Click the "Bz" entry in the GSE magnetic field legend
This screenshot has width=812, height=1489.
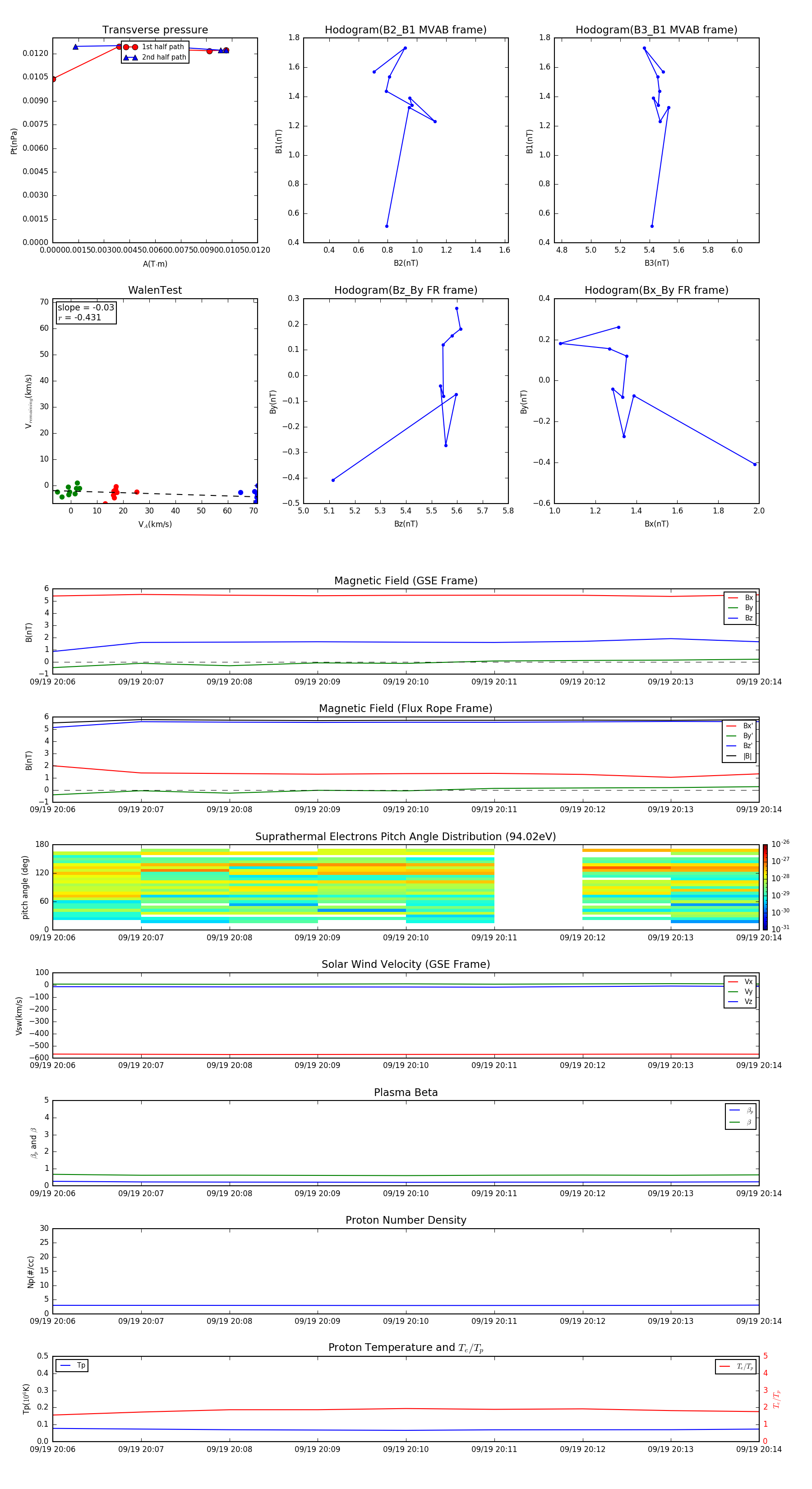tap(740, 618)
